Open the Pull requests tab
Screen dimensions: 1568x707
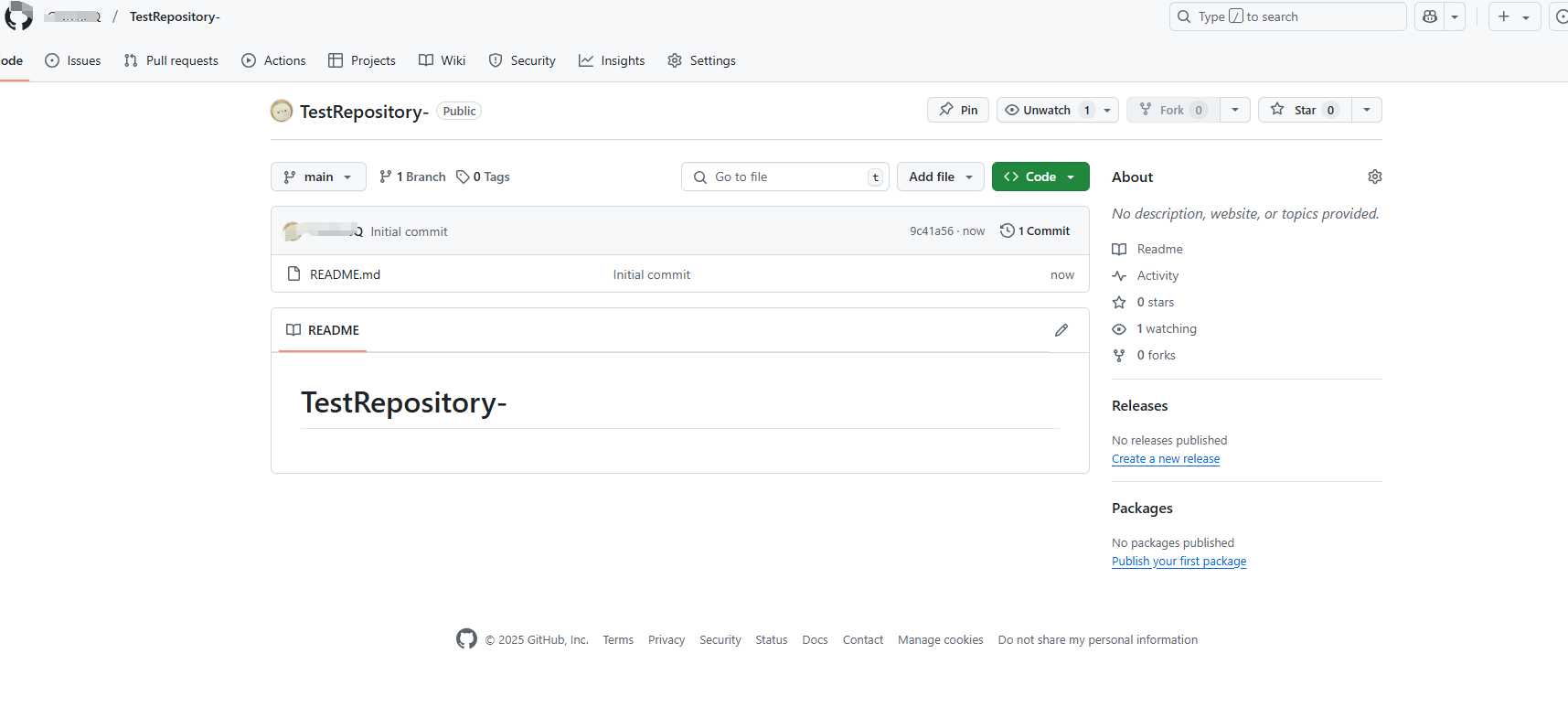171,60
